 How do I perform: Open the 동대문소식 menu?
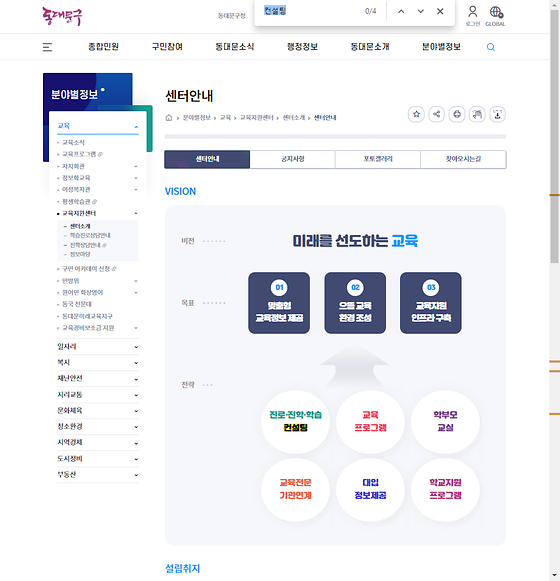click(235, 47)
